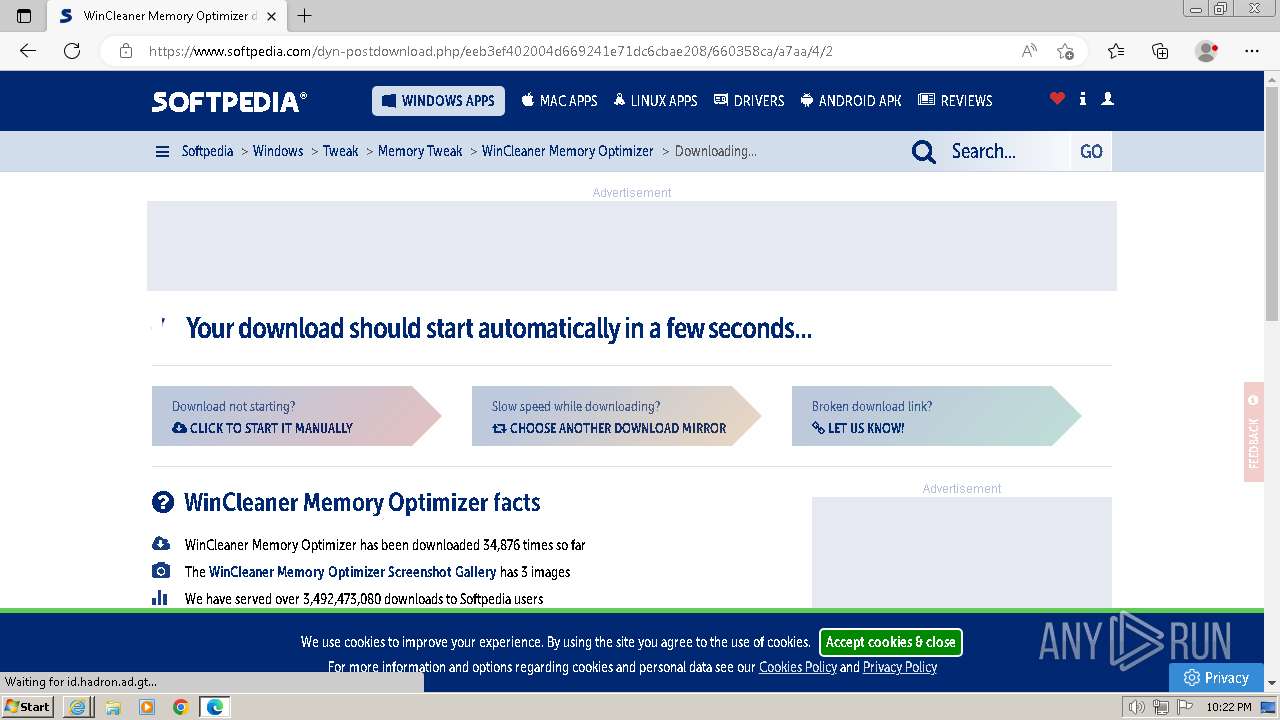Open the Collections icon
Screen dimensions: 1280x720
pos(1160,51)
